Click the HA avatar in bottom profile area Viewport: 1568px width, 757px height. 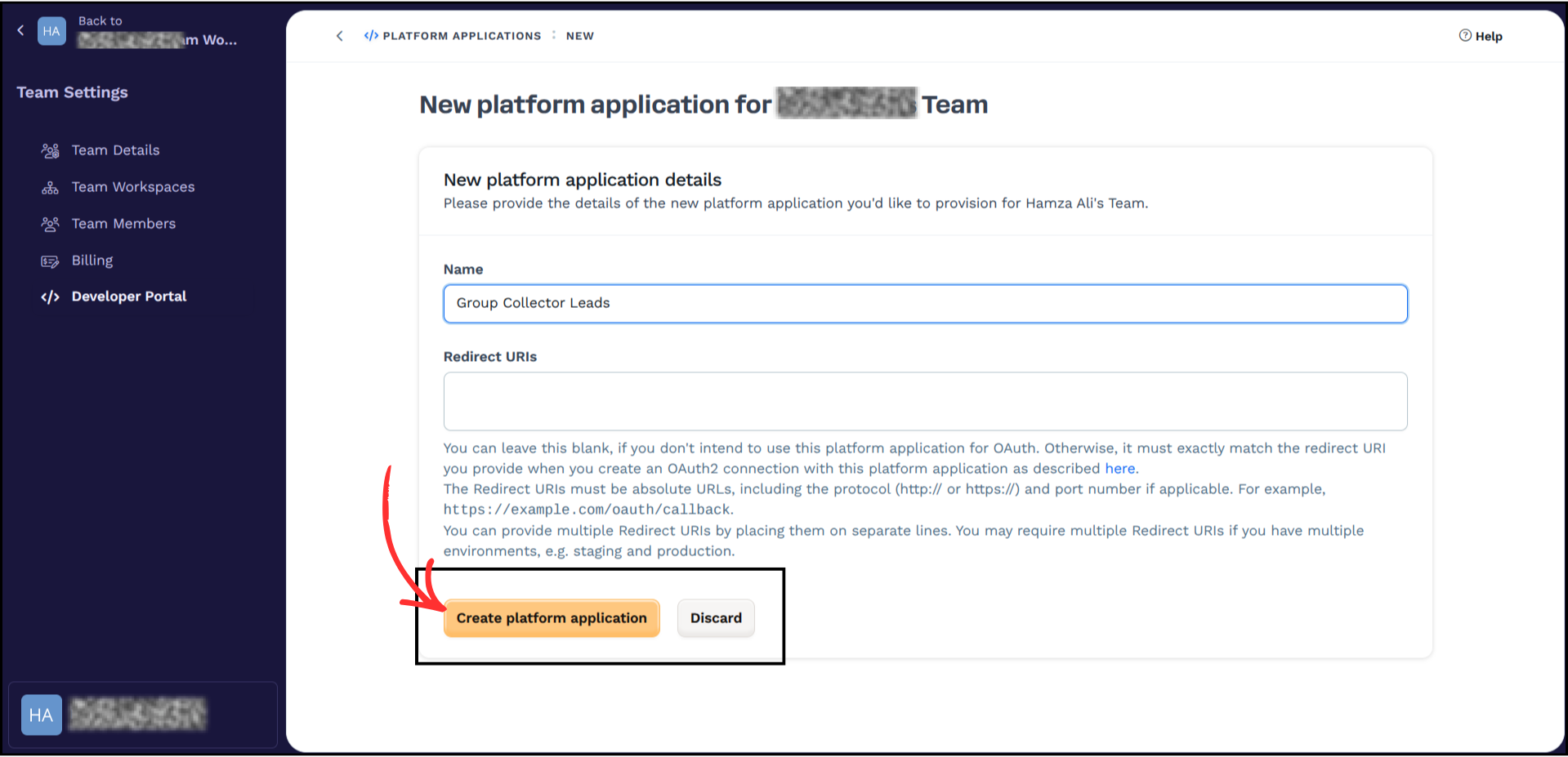coord(41,715)
